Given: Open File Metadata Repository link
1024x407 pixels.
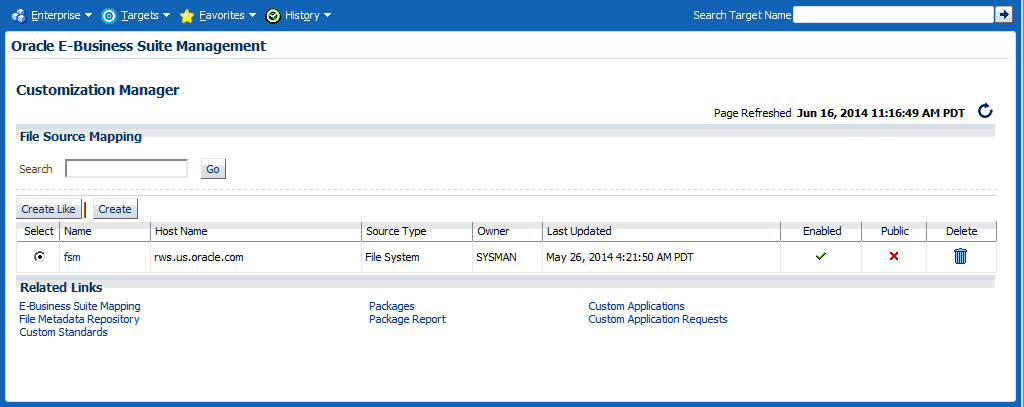Looking at the screenshot, I should 79,319.
